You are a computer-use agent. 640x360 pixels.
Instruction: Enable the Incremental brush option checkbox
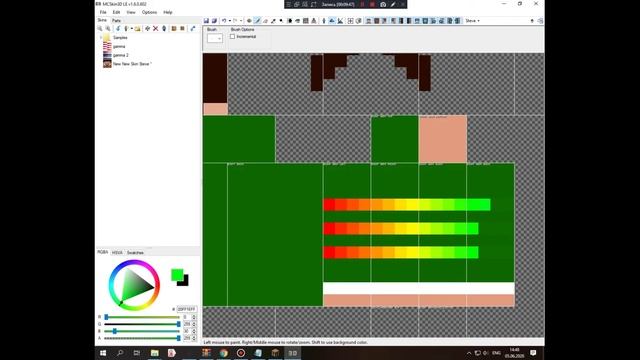[x=232, y=37]
